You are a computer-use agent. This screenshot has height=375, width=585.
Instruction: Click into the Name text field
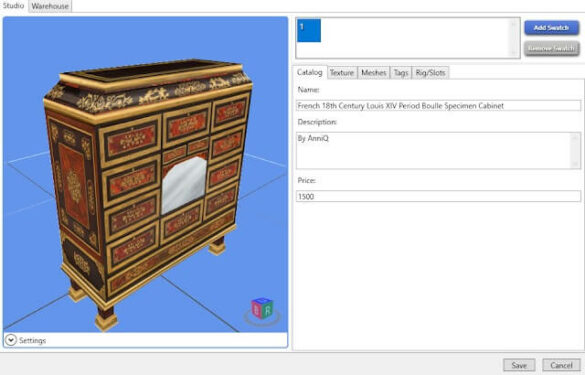click(438, 106)
